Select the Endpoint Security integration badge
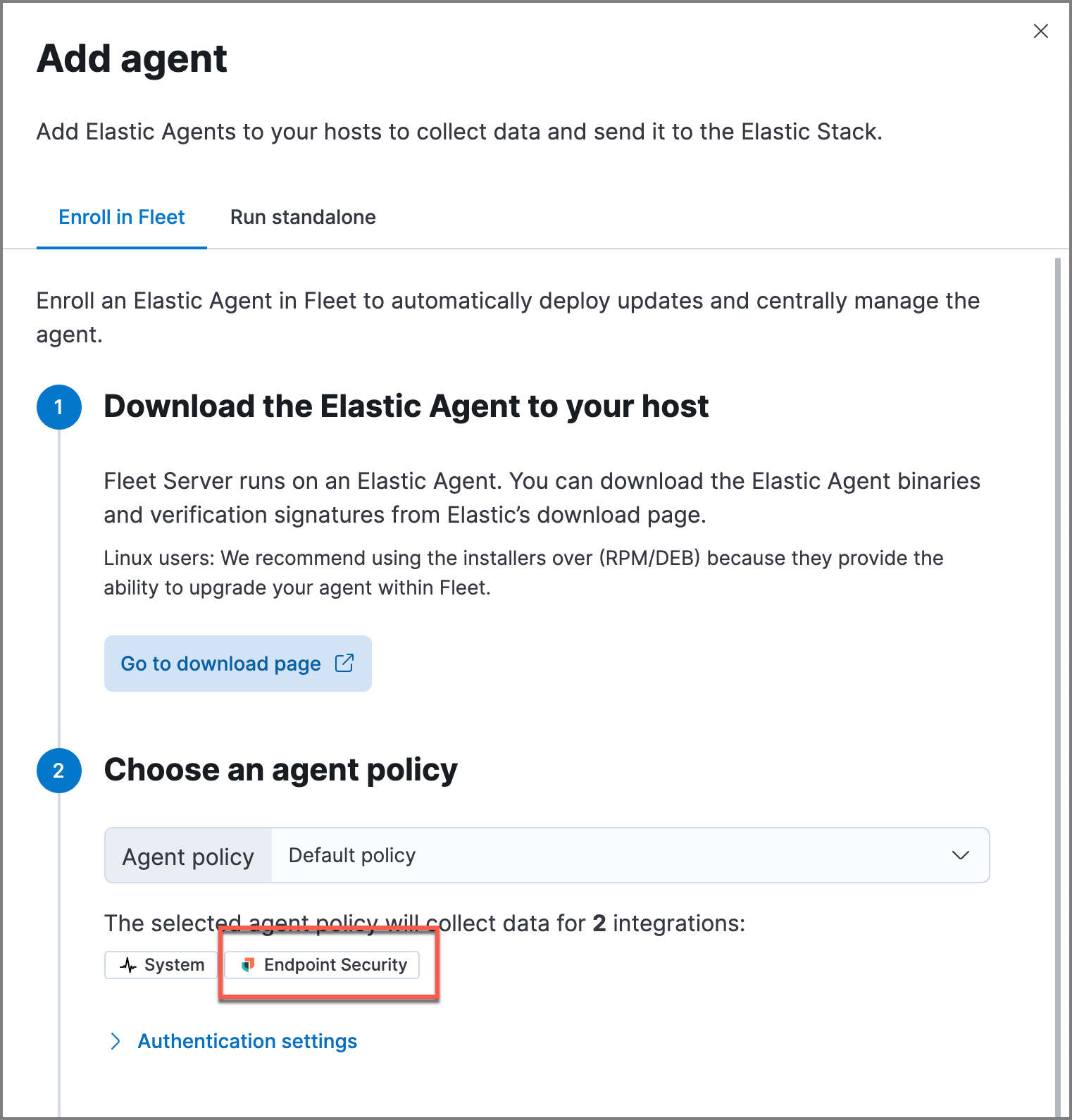This screenshot has width=1072, height=1120. pyautogui.click(x=321, y=964)
